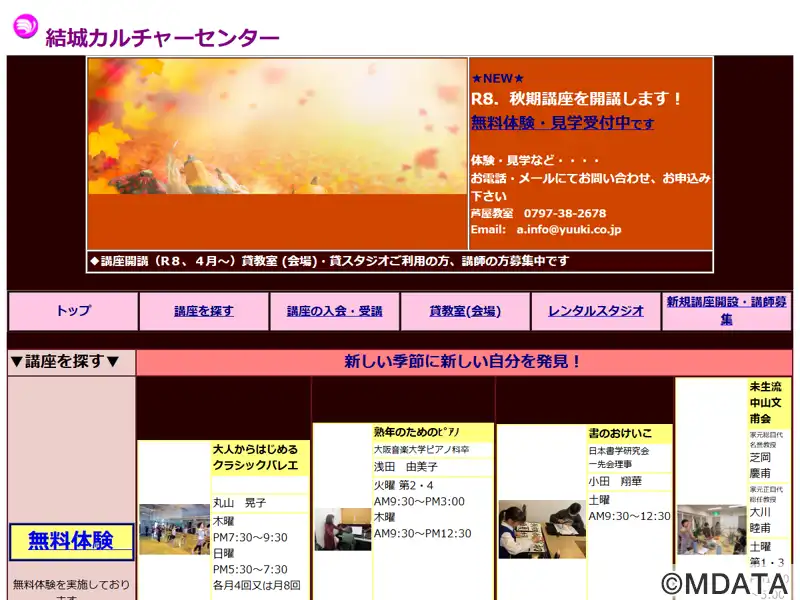The height and width of the screenshot is (600, 800).
Task: Click the 熟年のためのピアノ course title
Action: tap(417, 432)
